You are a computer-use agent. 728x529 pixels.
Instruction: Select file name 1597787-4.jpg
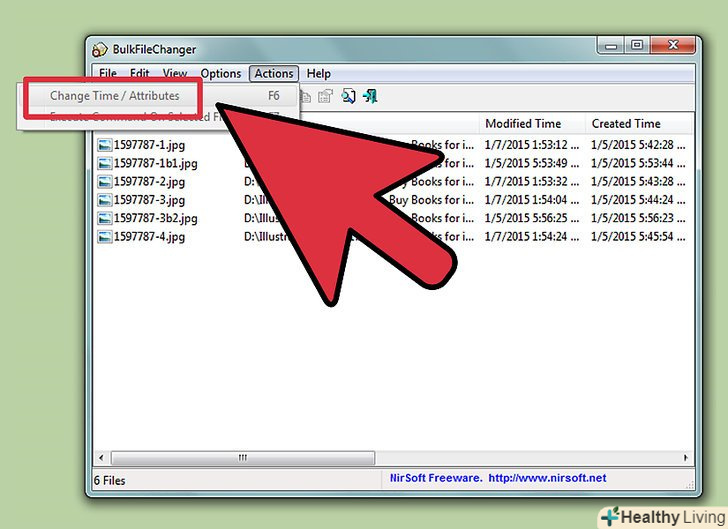click(150, 237)
